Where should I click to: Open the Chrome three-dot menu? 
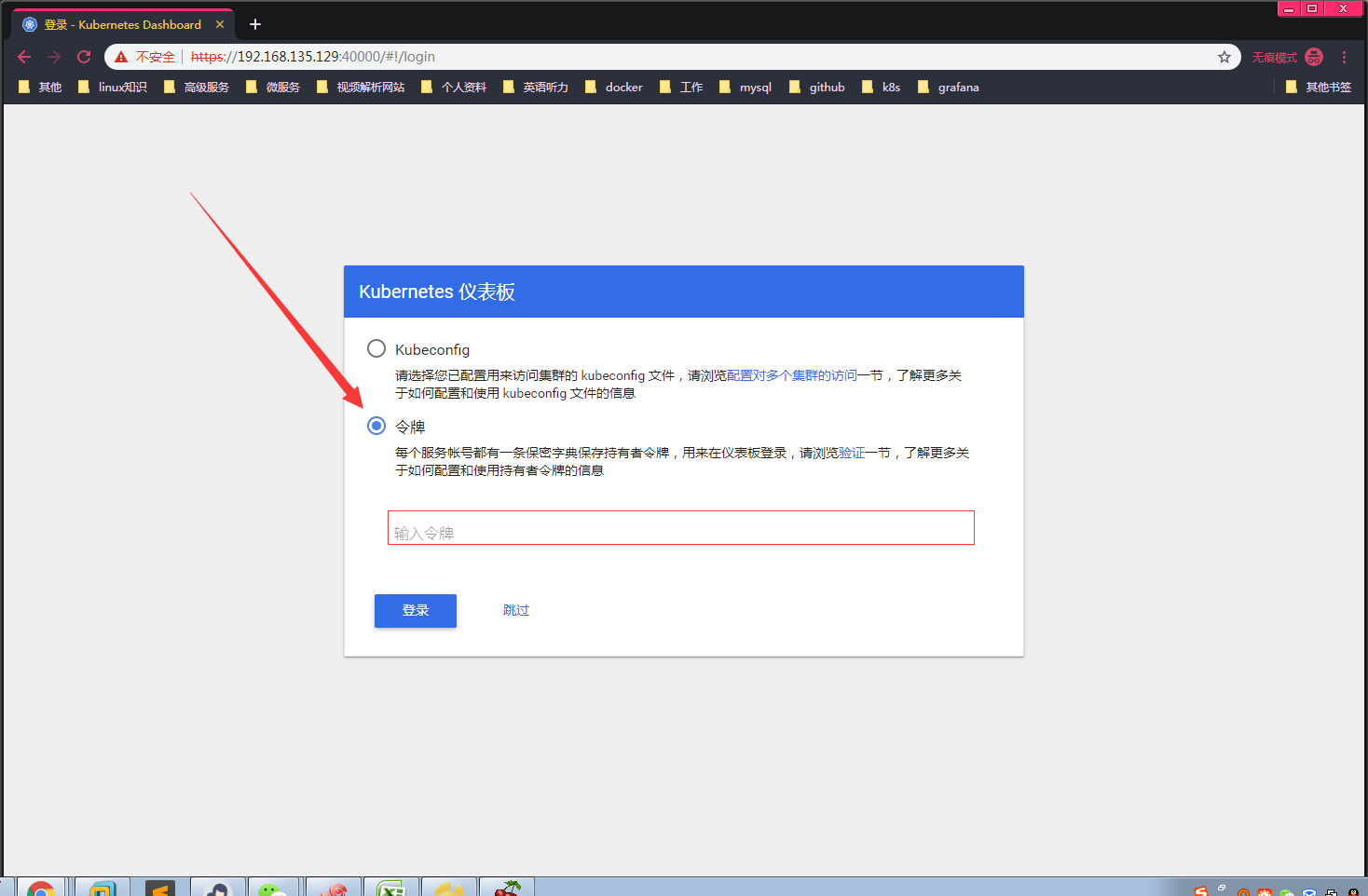tap(1344, 57)
